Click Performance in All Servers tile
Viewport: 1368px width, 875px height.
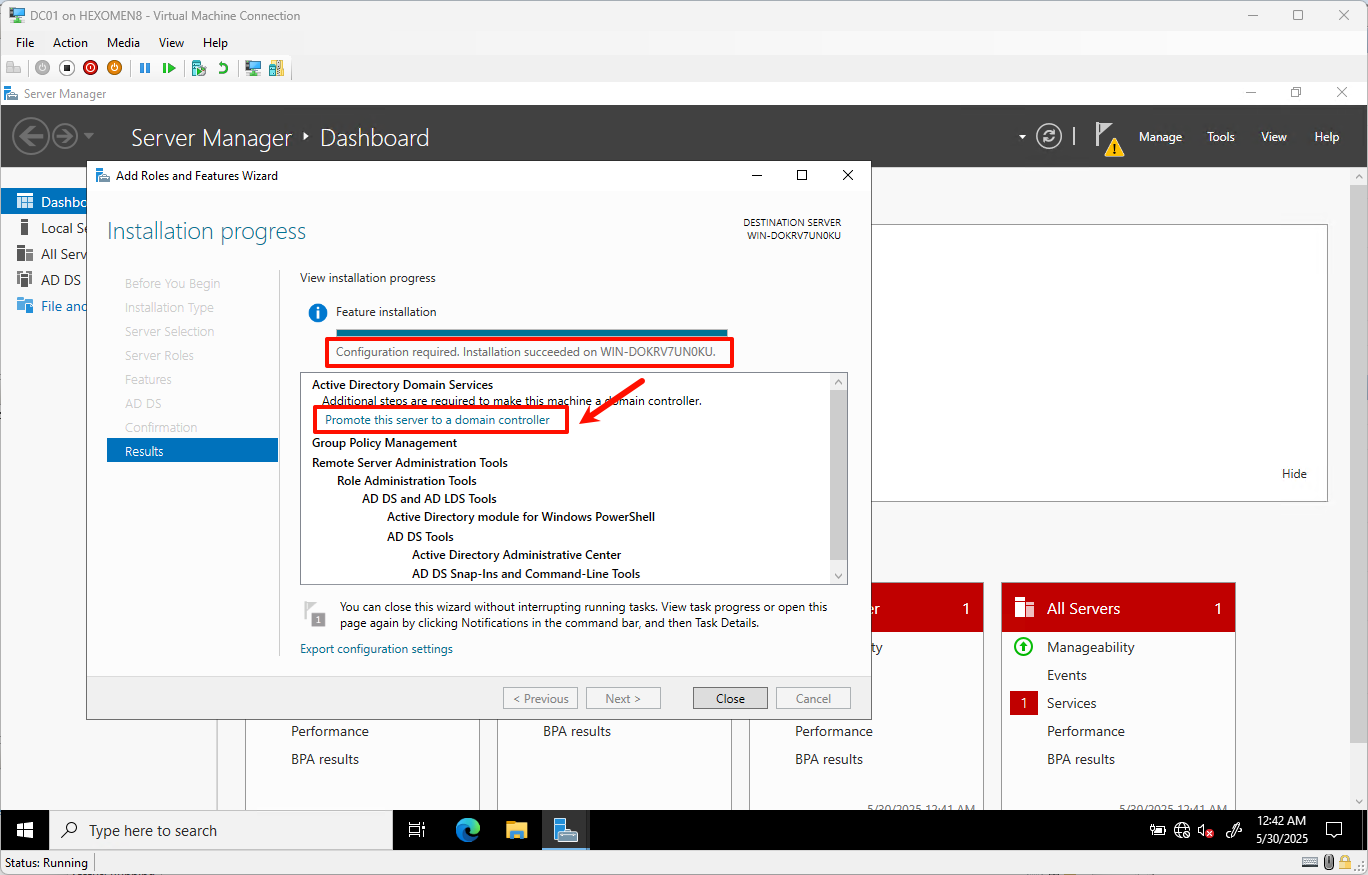tap(1086, 731)
